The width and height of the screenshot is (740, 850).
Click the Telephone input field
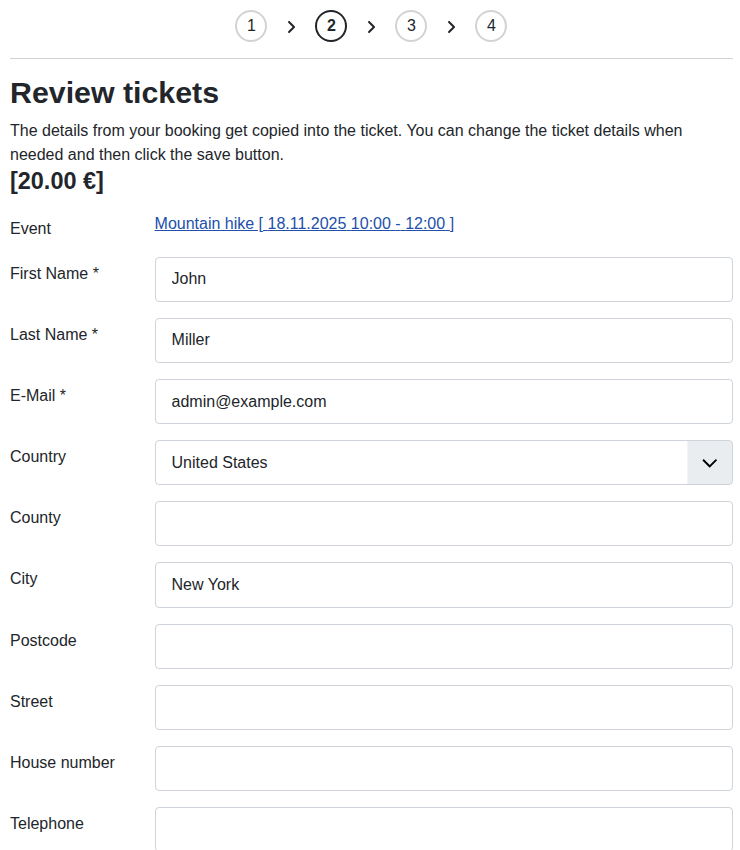click(443, 828)
